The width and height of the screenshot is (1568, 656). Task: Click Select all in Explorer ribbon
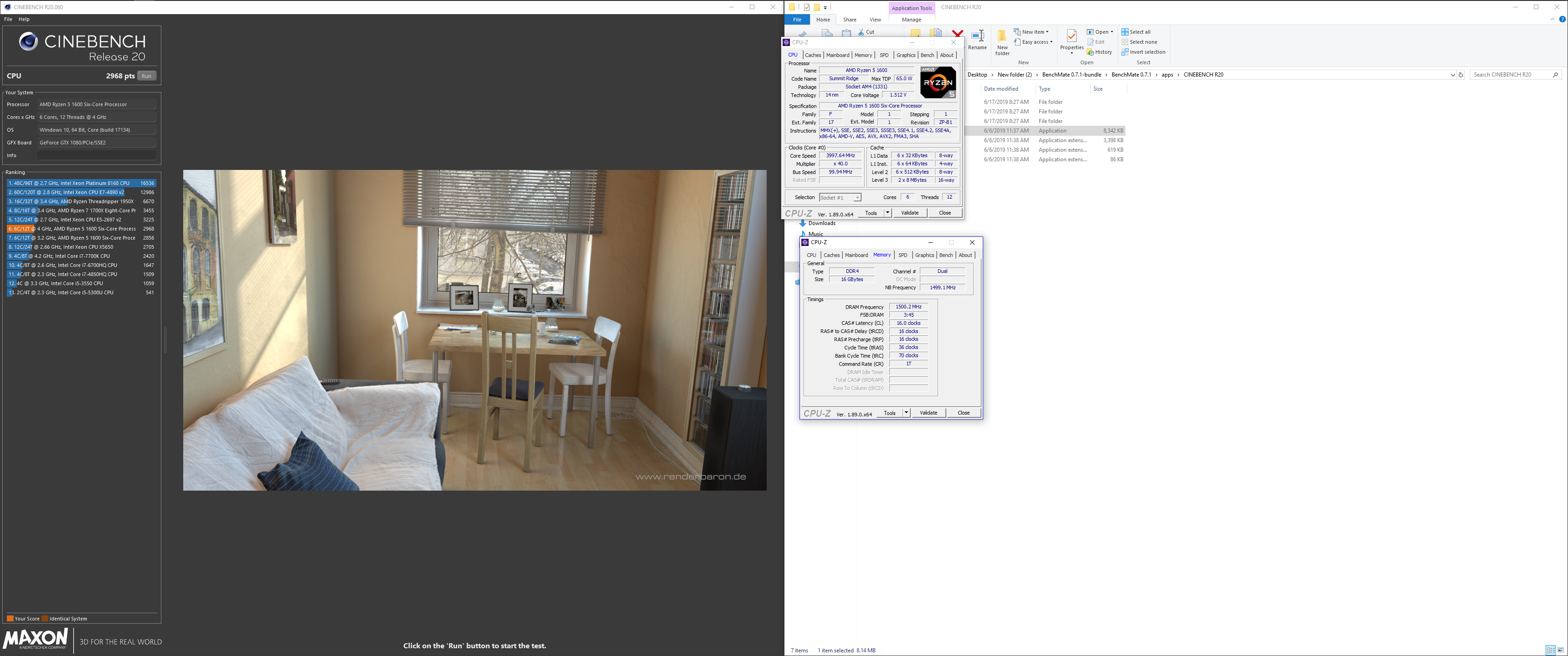1136,32
